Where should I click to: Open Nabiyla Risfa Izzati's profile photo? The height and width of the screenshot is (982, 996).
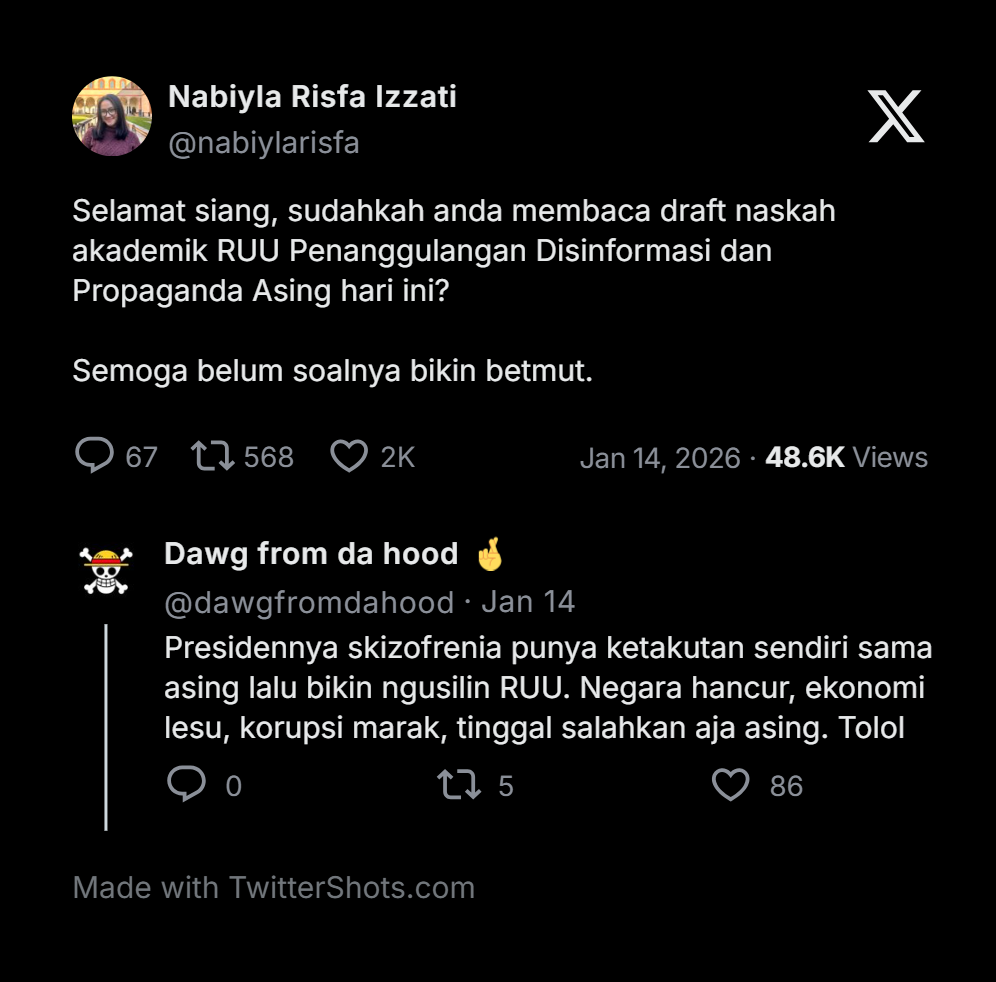pos(112,116)
